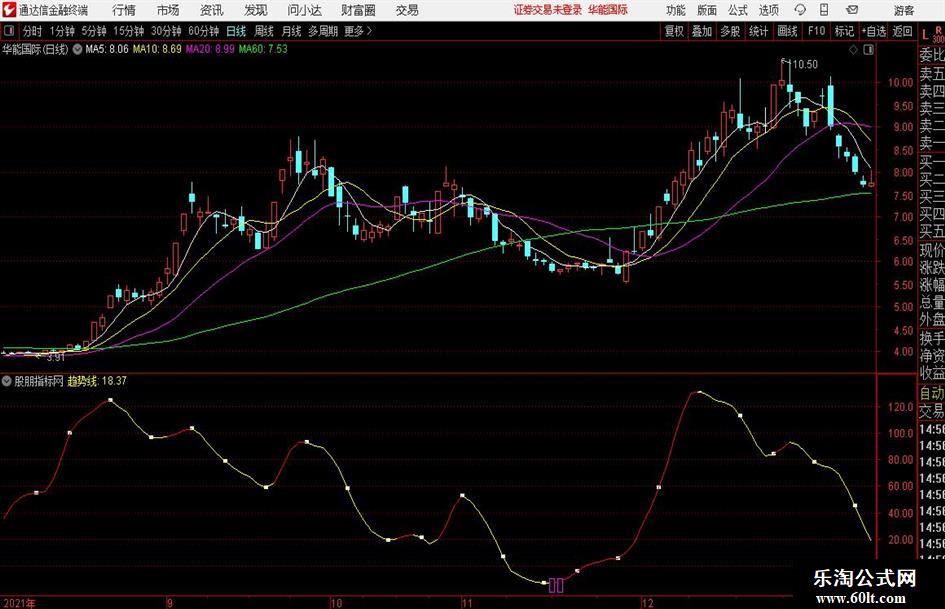Image resolution: width=945 pixels, height=609 pixels.
Task: Click the 标记 mark button
Action: coord(844,31)
